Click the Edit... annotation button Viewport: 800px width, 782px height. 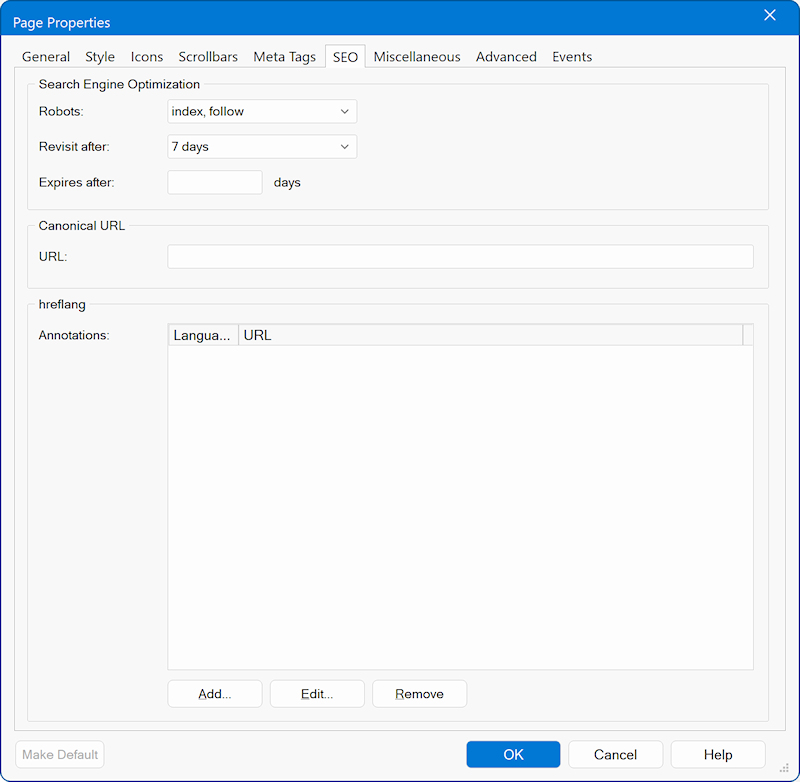(x=317, y=694)
